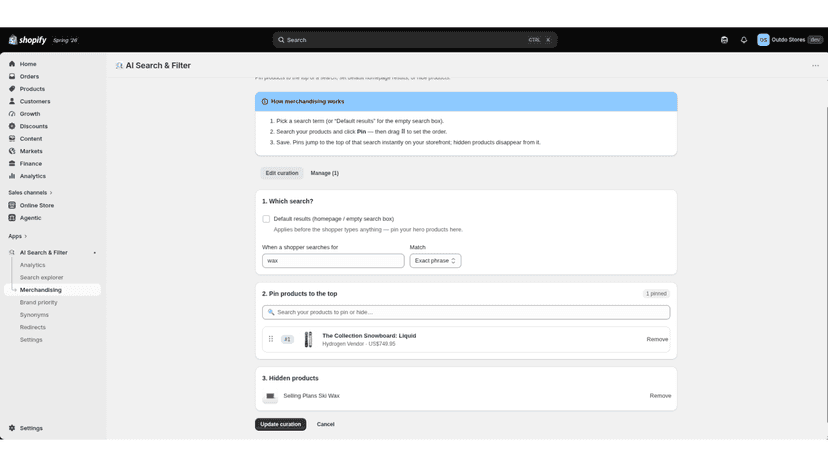The height and width of the screenshot is (466, 828).
Task: Switch to the Edit curation tab
Action: 281,173
